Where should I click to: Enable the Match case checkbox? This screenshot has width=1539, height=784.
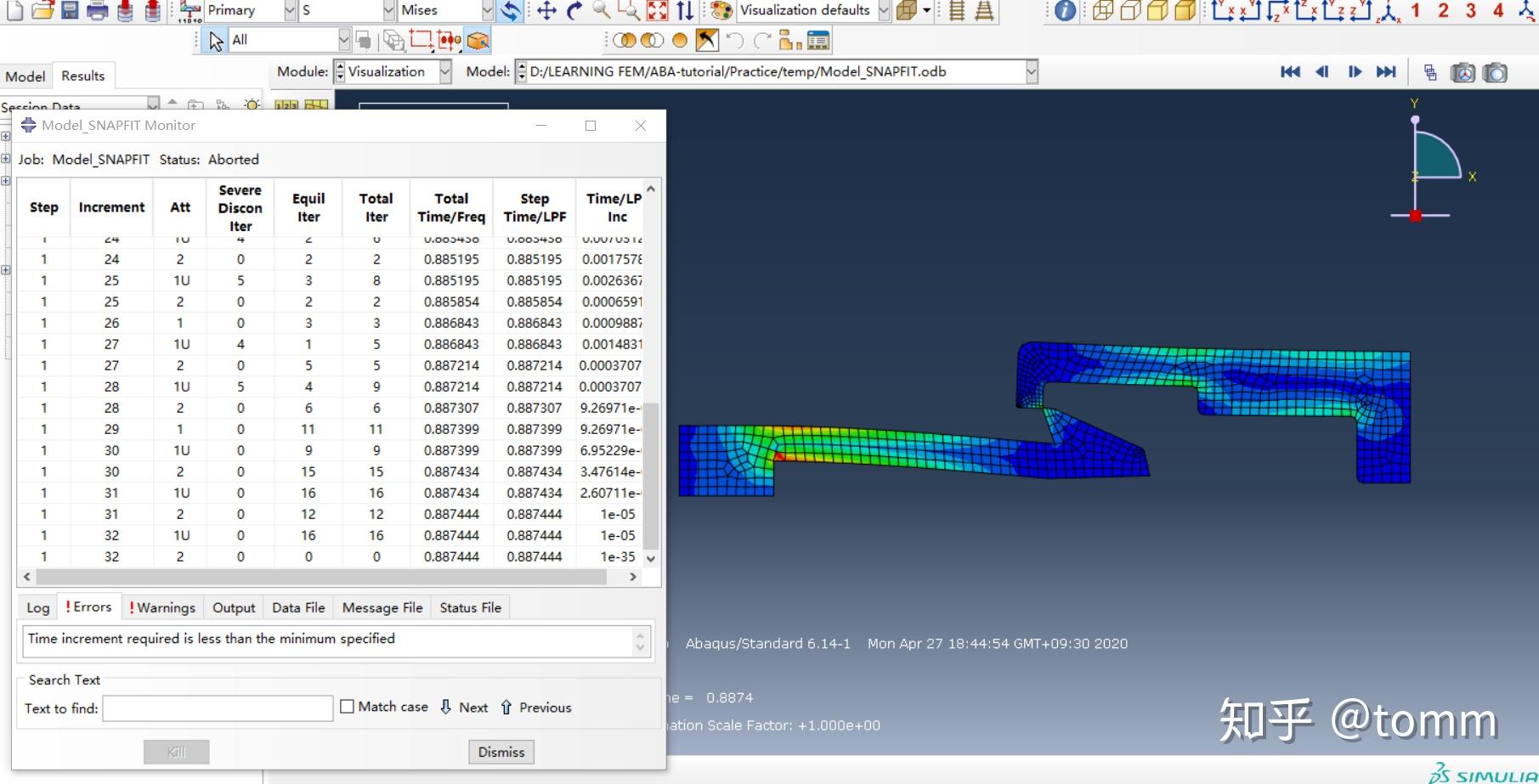point(347,706)
